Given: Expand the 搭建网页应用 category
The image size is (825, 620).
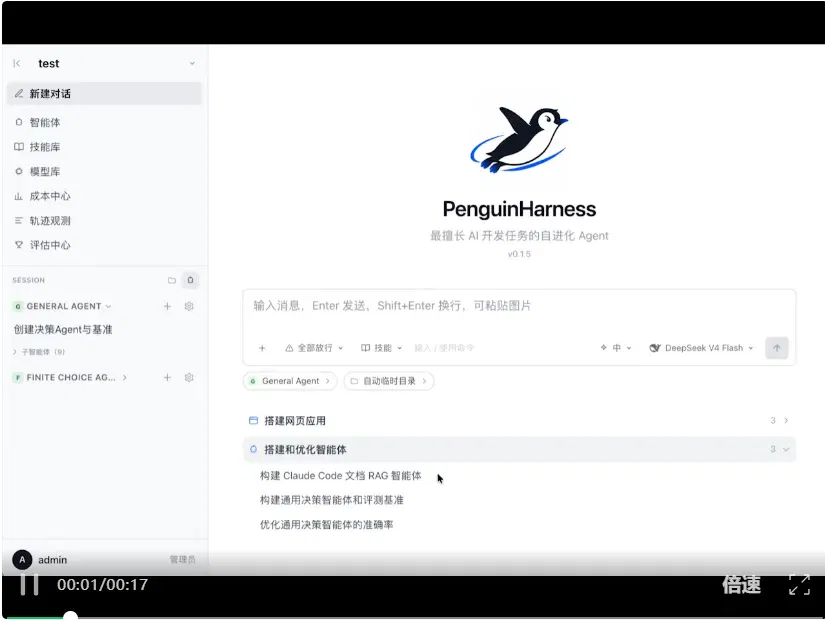Looking at the screenshot, I should [519, 421].
